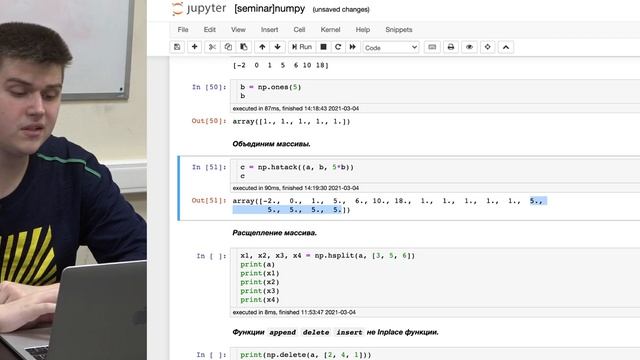Click the In [51] prompt label

pyautogui.click(x=209, y=167)
